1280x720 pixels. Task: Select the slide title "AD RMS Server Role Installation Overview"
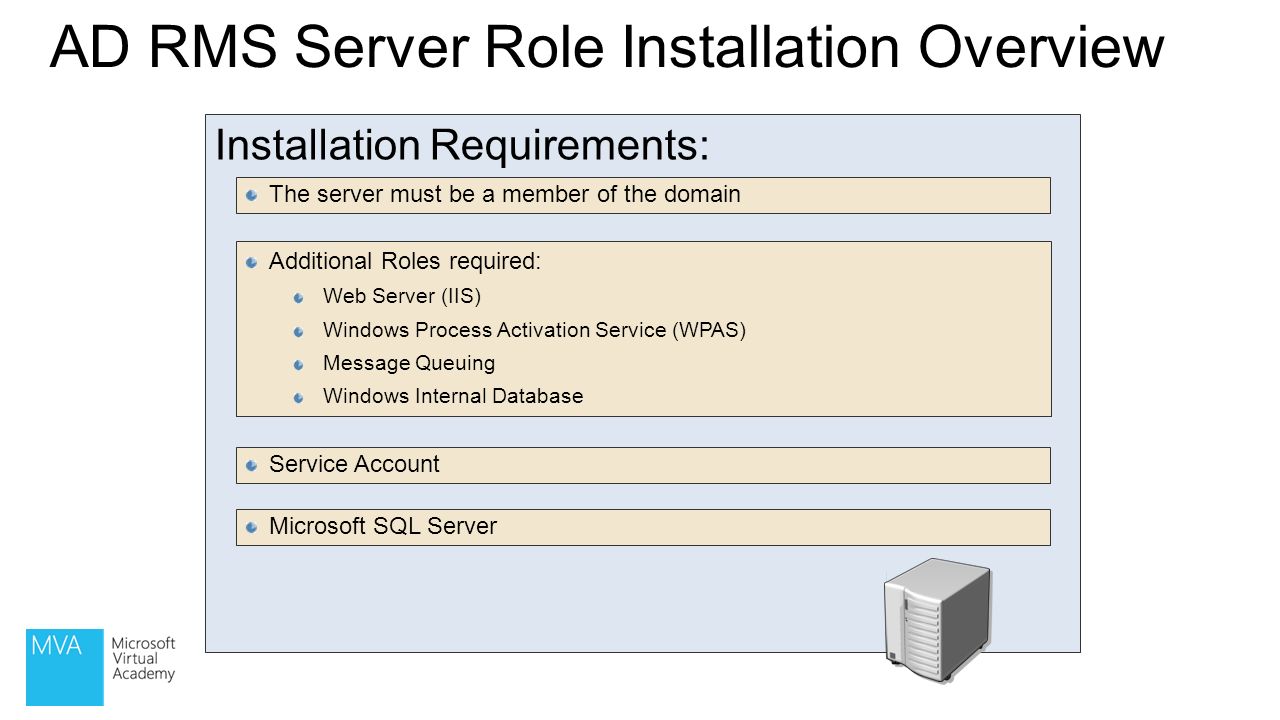tap(606, 47)
